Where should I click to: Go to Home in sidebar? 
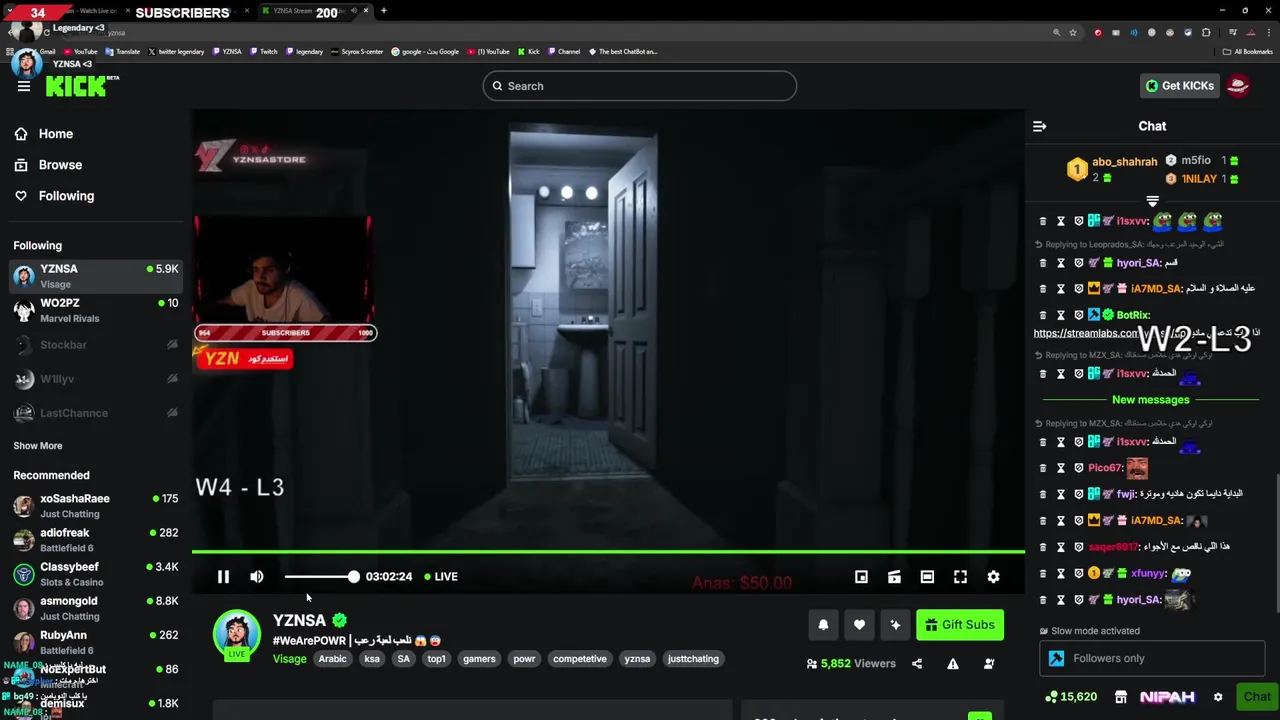click(56, 134)
